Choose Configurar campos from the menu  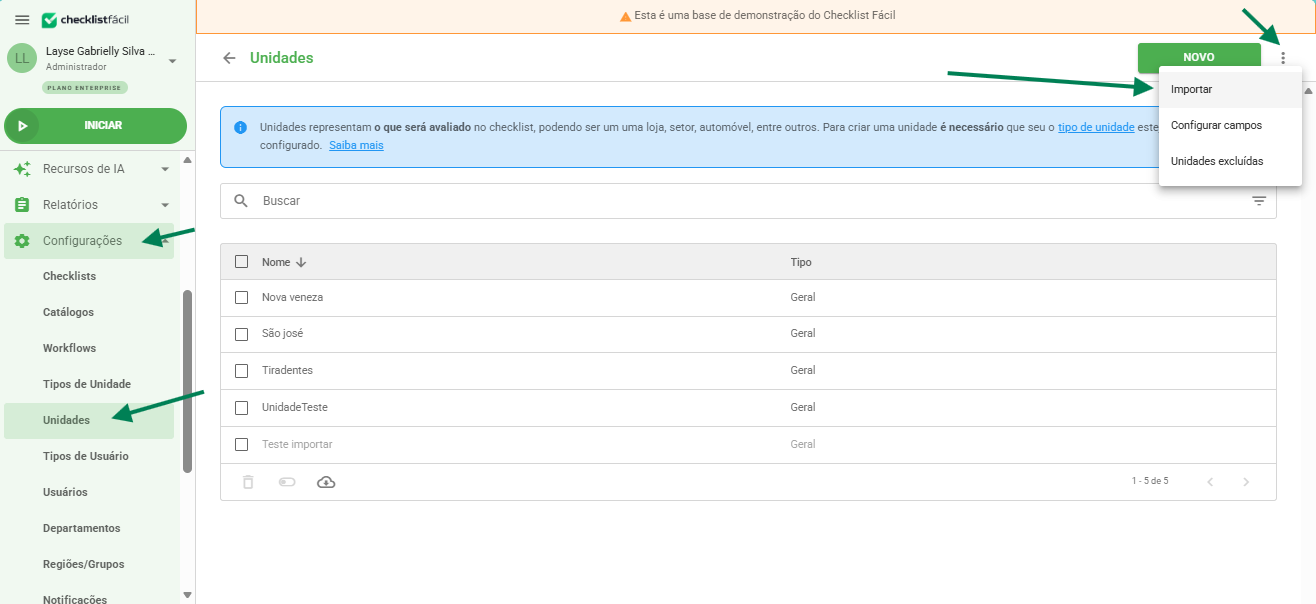click(x=1230, y=125)
